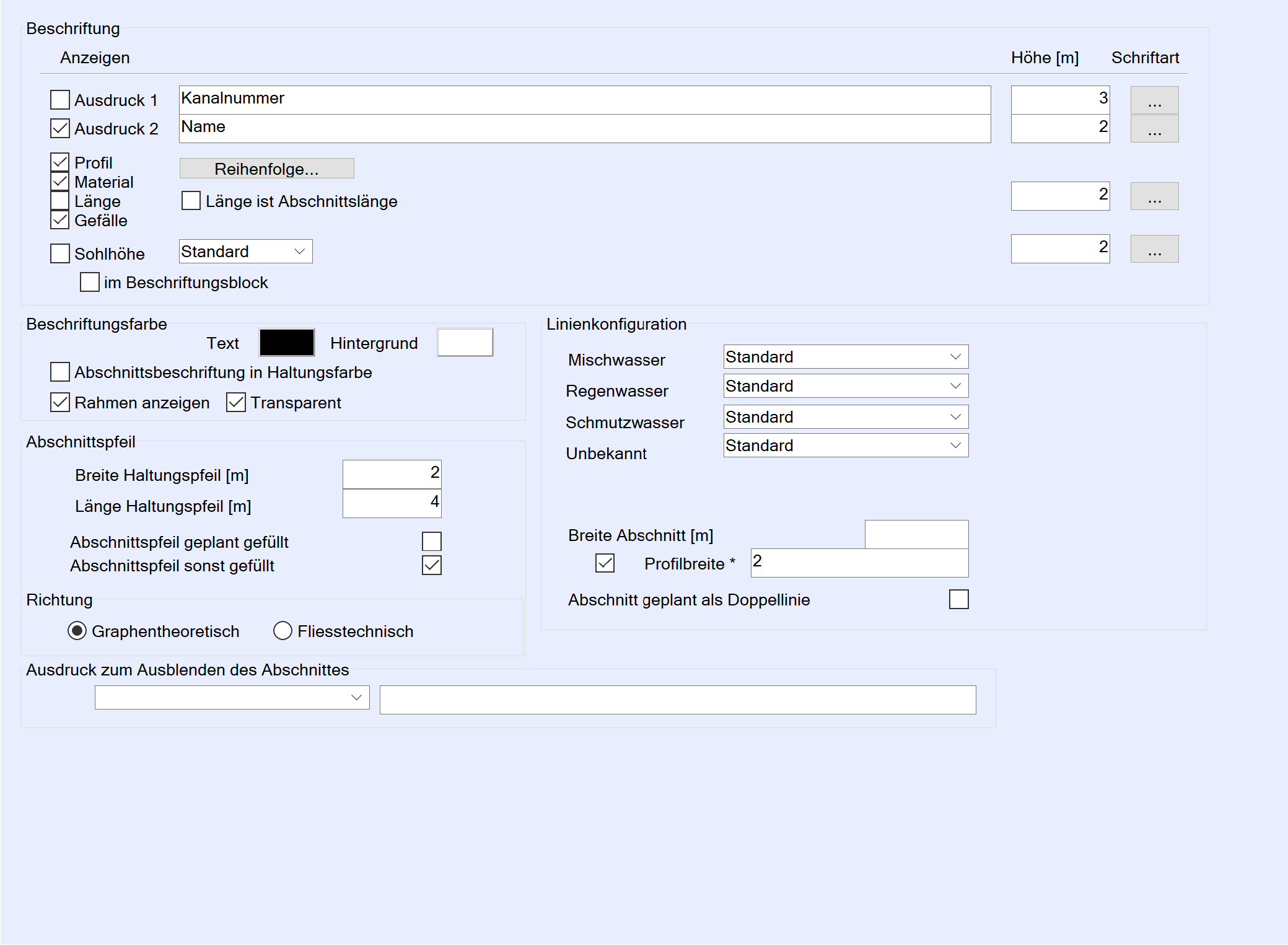Open font dialog for Ausdruck 1 row
This screenshot has width=1288, height=945.
tap(1154, 100)
